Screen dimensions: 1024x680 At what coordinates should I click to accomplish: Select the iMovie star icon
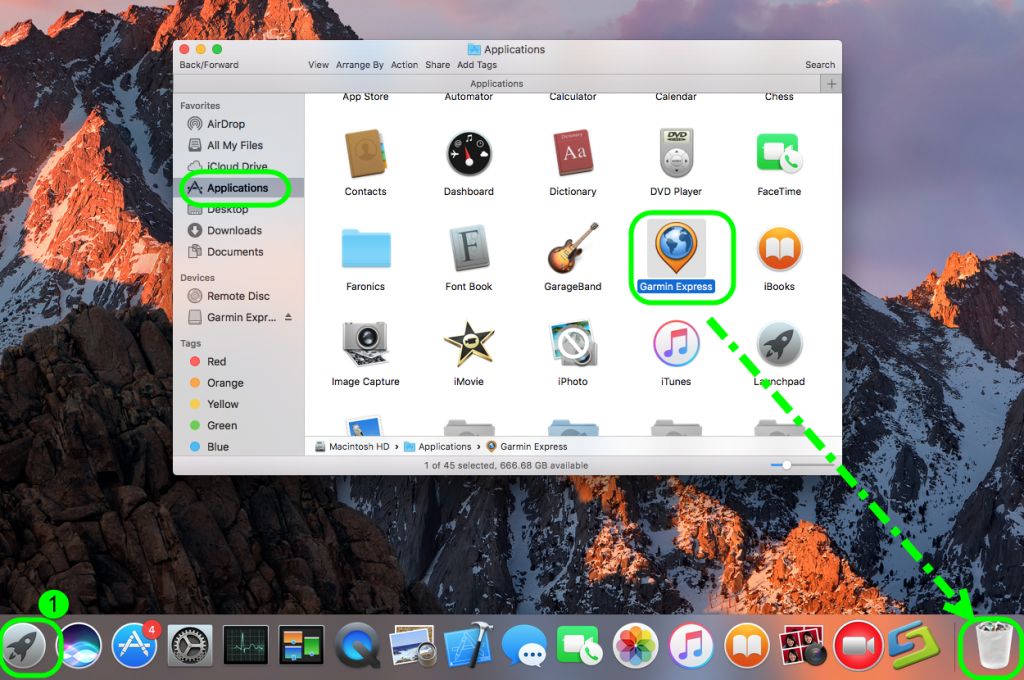[468, 344]
